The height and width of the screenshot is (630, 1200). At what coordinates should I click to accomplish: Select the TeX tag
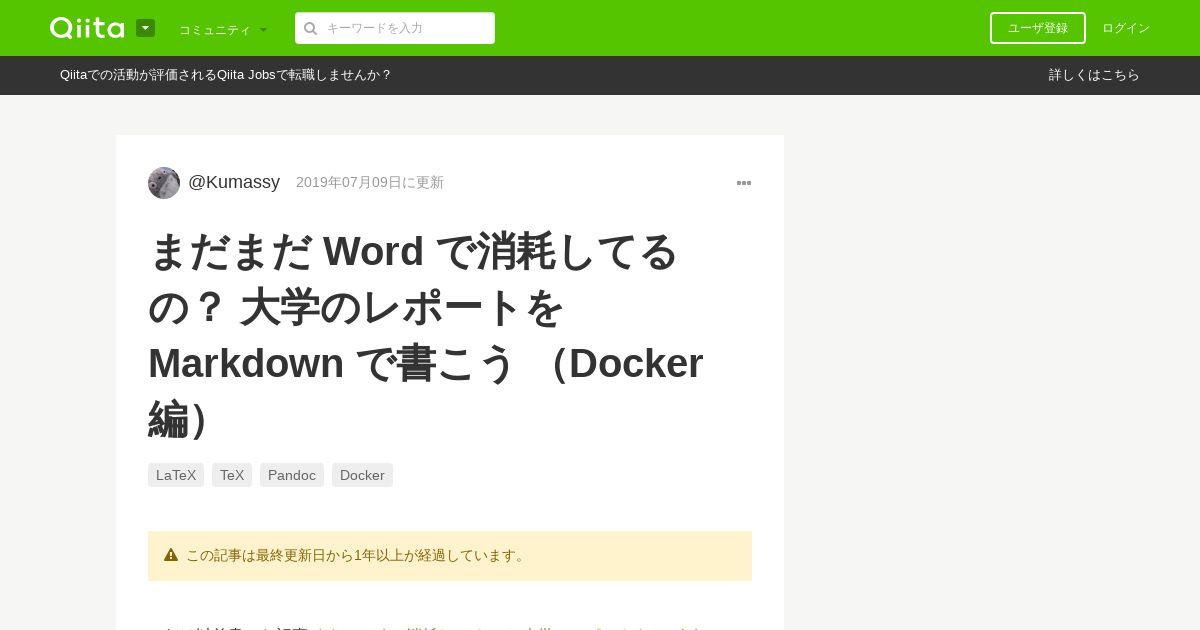pos(232,475)
